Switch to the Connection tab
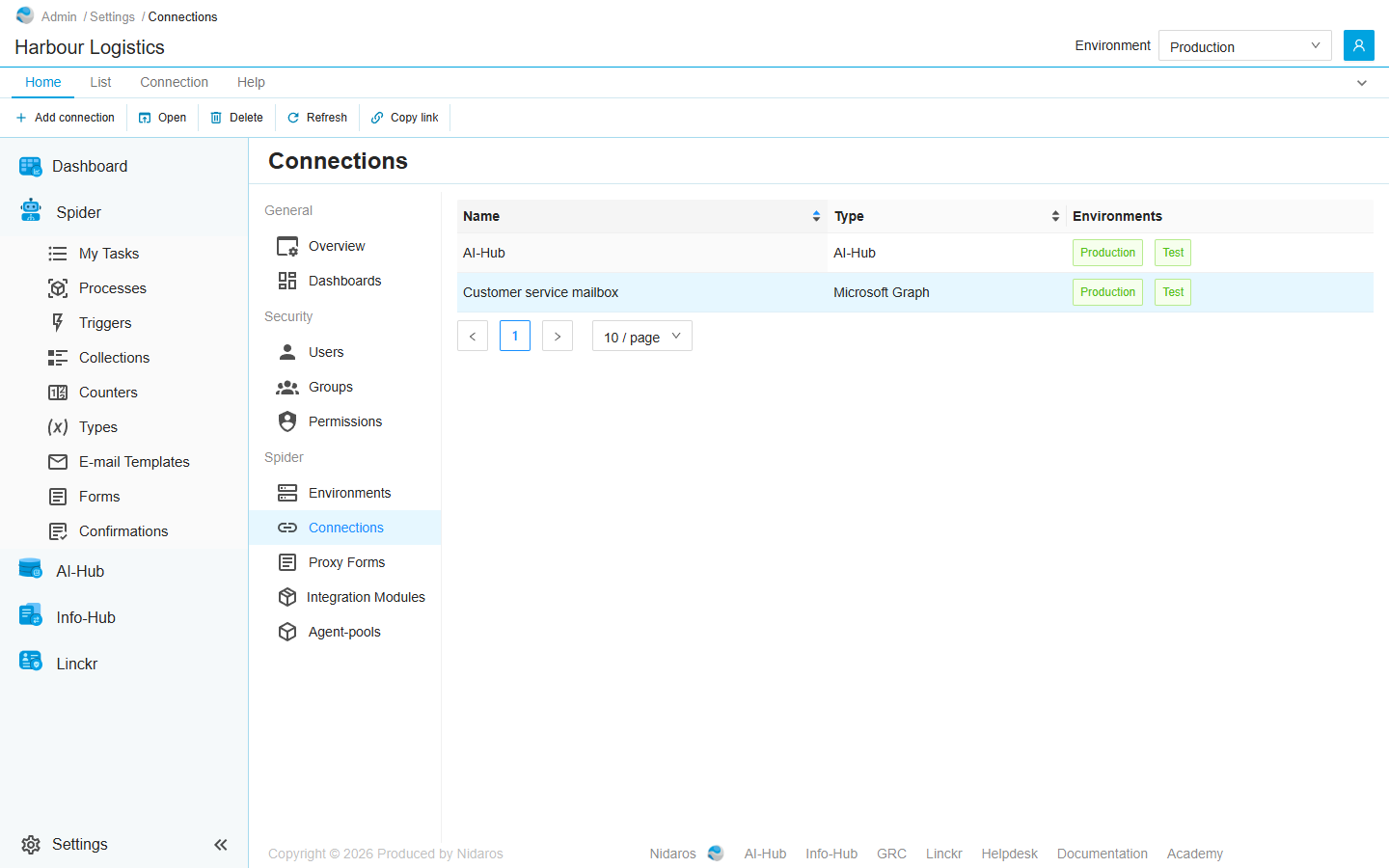1389x868 pixels. tap(174, 83)
